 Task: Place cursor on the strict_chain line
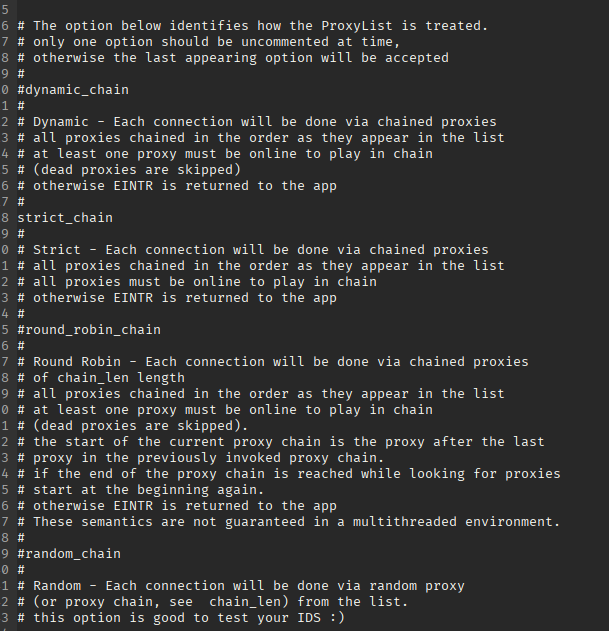point(65,218)
